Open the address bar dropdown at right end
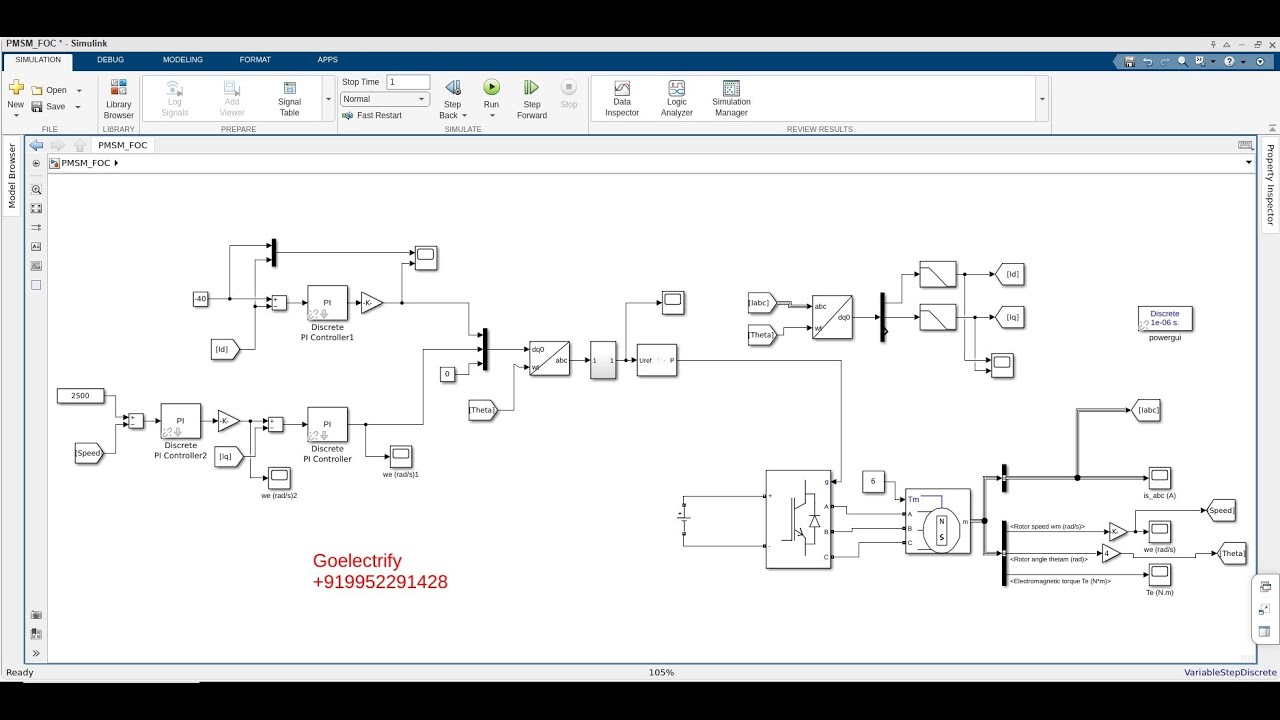This screenshot has width=1280, height=720. pos(1249,163)
